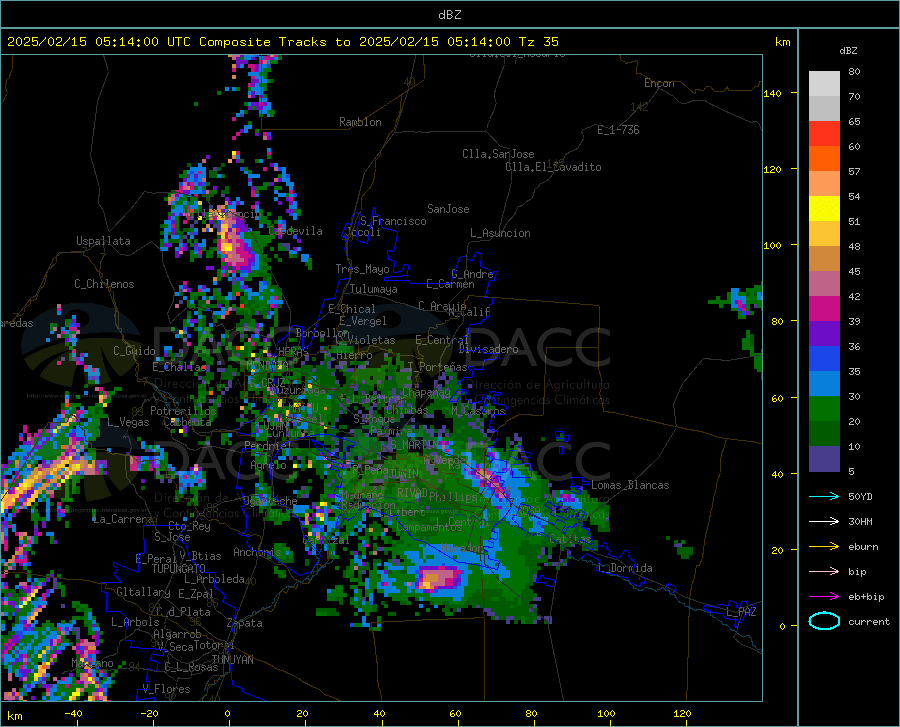Click the E_1-736 map label

(x=618, y=130)
